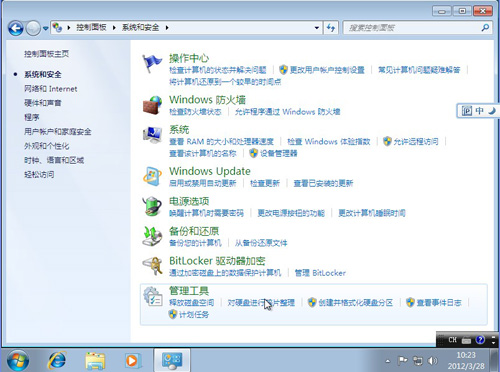Open 计划任务 link
This screenshot has width=500, height=372.
point(194,314)
